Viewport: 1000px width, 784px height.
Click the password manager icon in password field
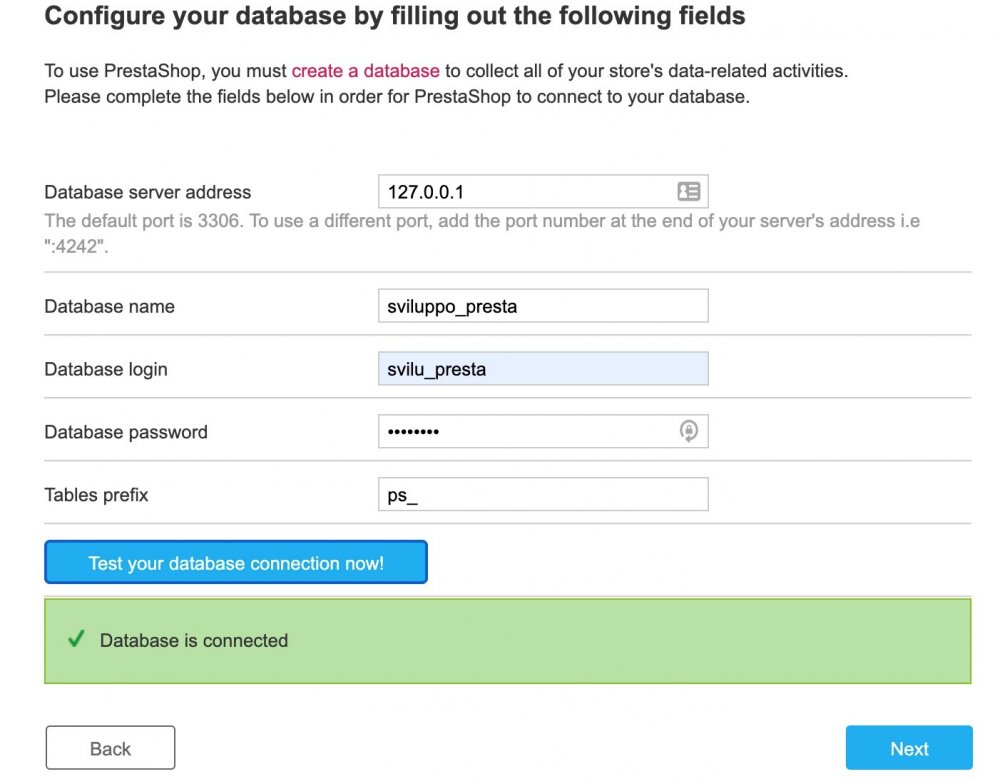click(688, 431)
